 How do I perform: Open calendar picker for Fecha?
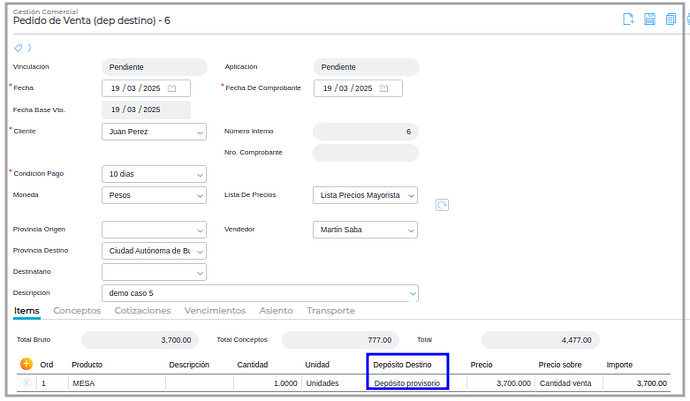pyautogui.click(x=172, y=88)
